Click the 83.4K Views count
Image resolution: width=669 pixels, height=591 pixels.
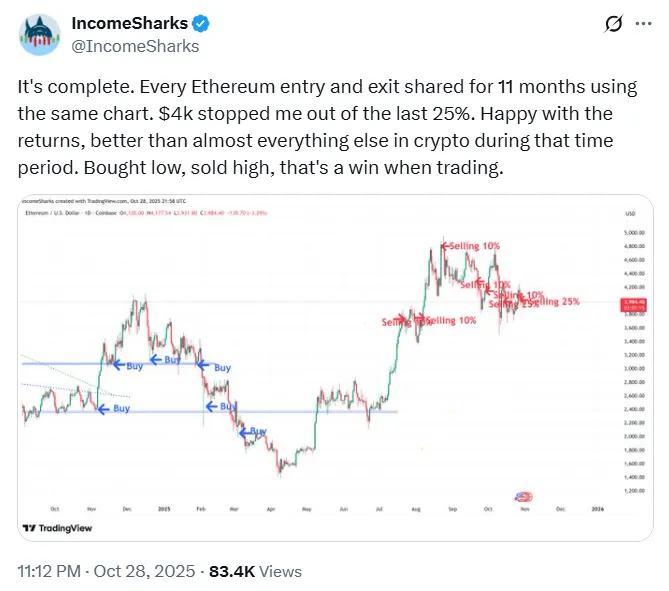click(254, 571)
